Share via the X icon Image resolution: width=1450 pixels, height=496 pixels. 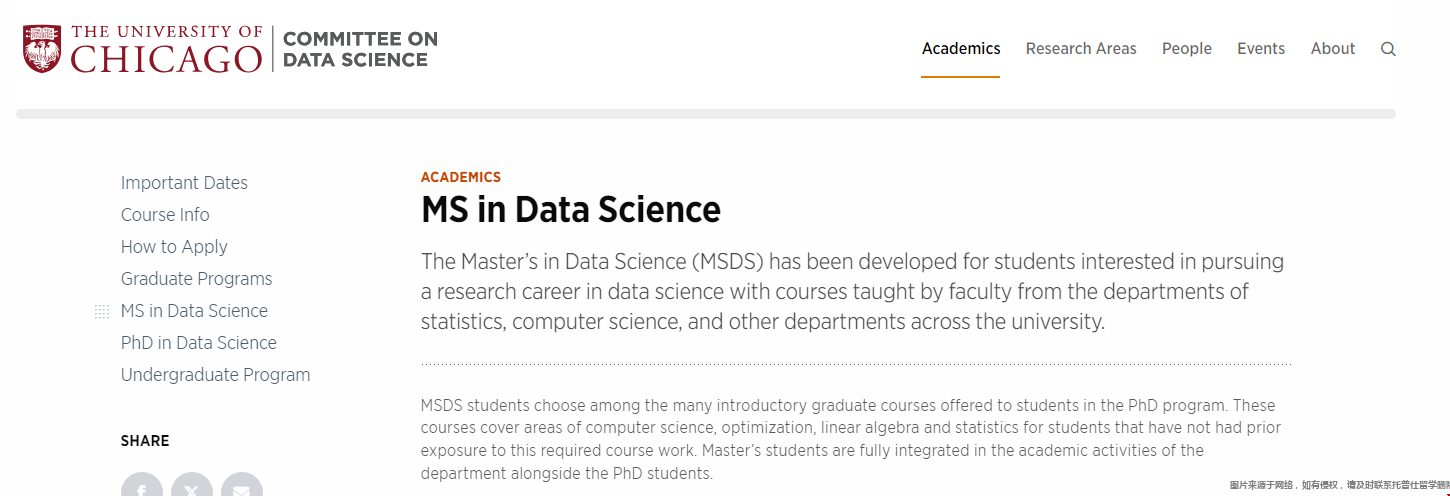click(192, 486)
